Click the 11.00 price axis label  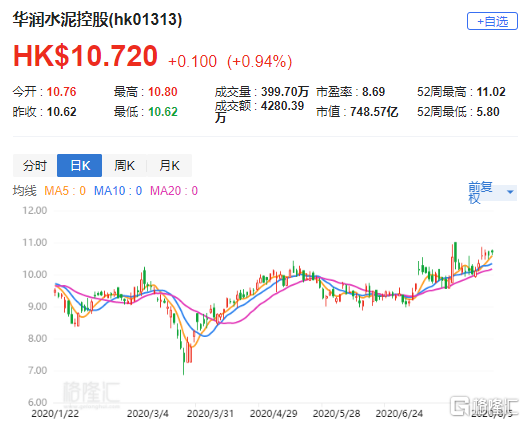click(x=35, y=242)
